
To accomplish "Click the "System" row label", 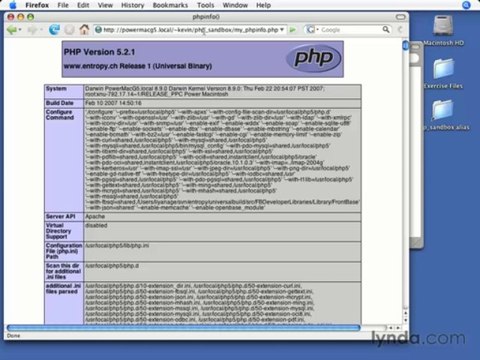I will click(56, 89).
